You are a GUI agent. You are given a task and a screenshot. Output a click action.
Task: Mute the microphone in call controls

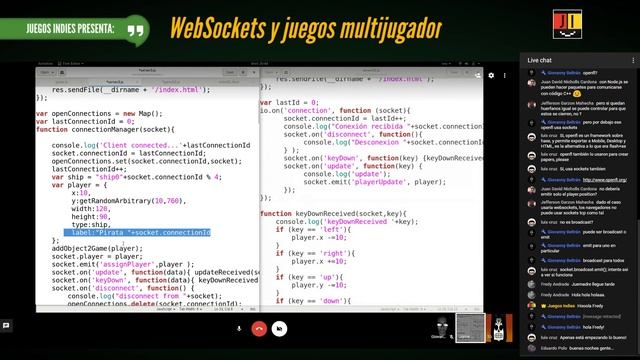click(239, 329)
